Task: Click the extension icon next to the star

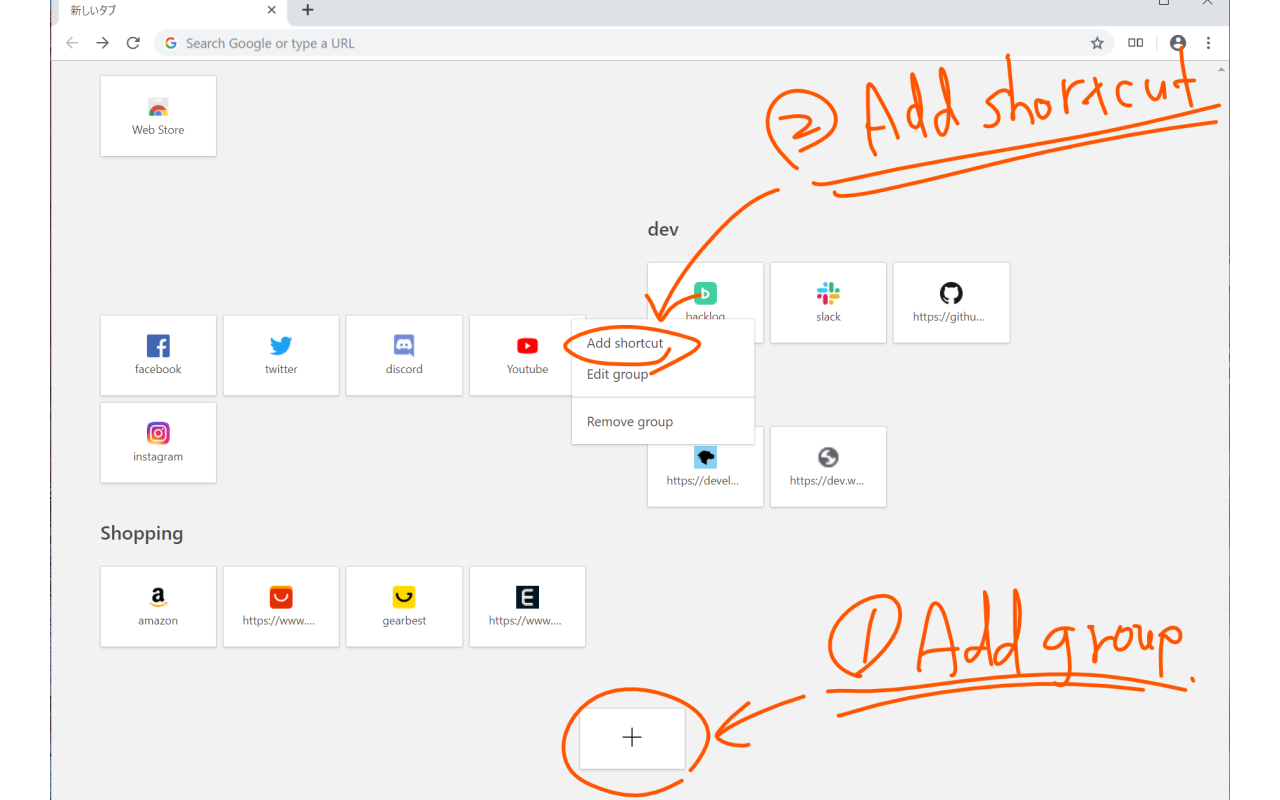Action: pos(1136,43)
